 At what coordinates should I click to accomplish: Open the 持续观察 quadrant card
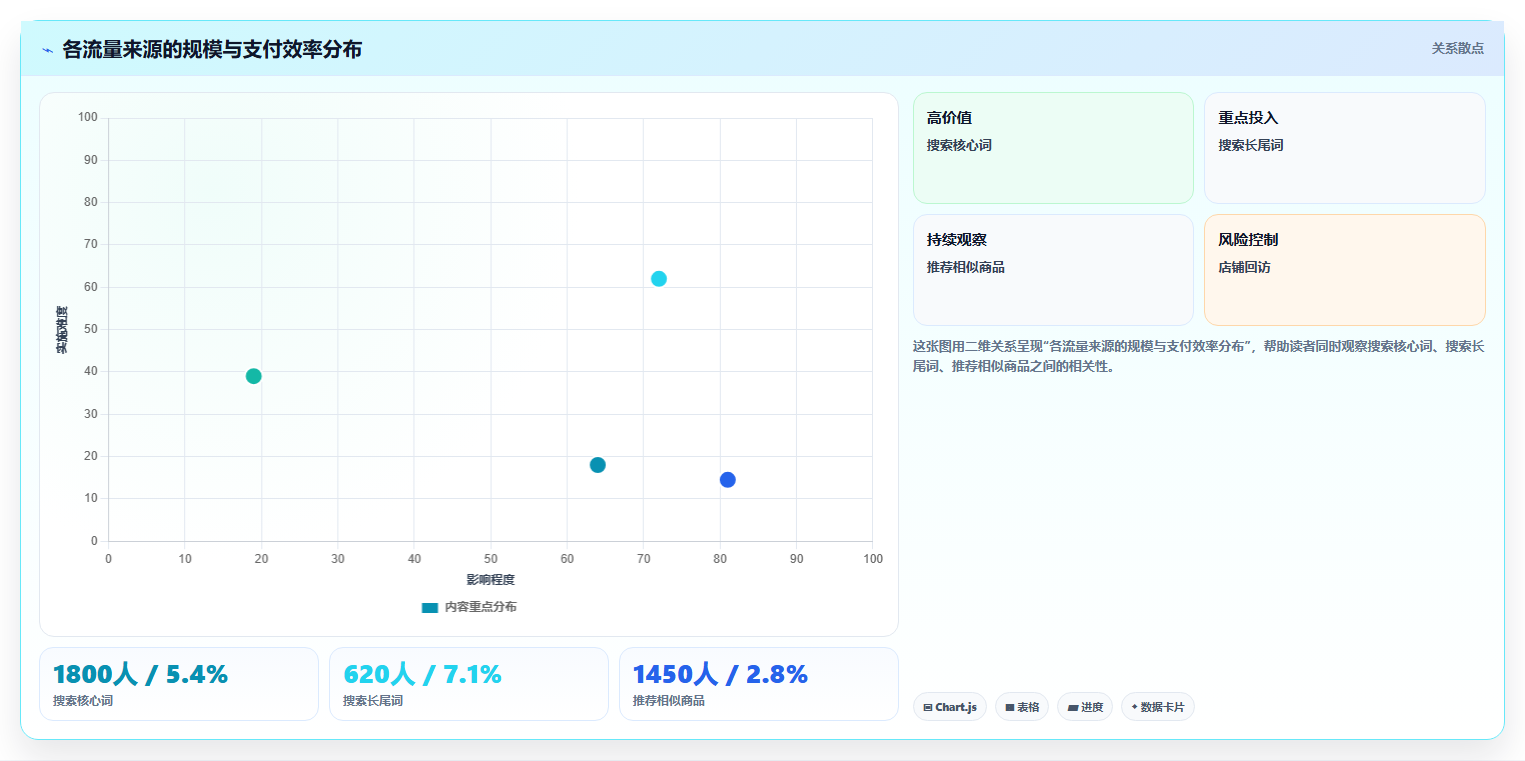1053,270
